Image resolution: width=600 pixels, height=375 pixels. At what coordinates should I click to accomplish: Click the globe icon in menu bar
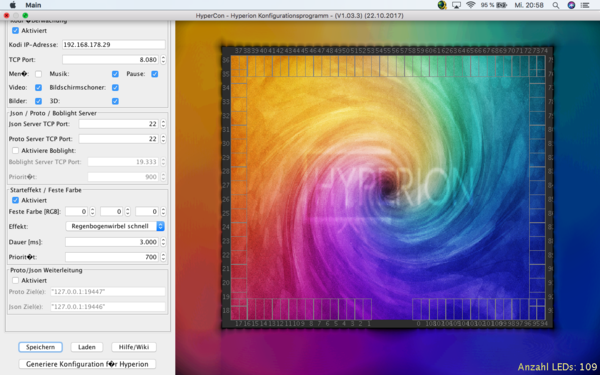pyautogui.click(x=442, y=5)
